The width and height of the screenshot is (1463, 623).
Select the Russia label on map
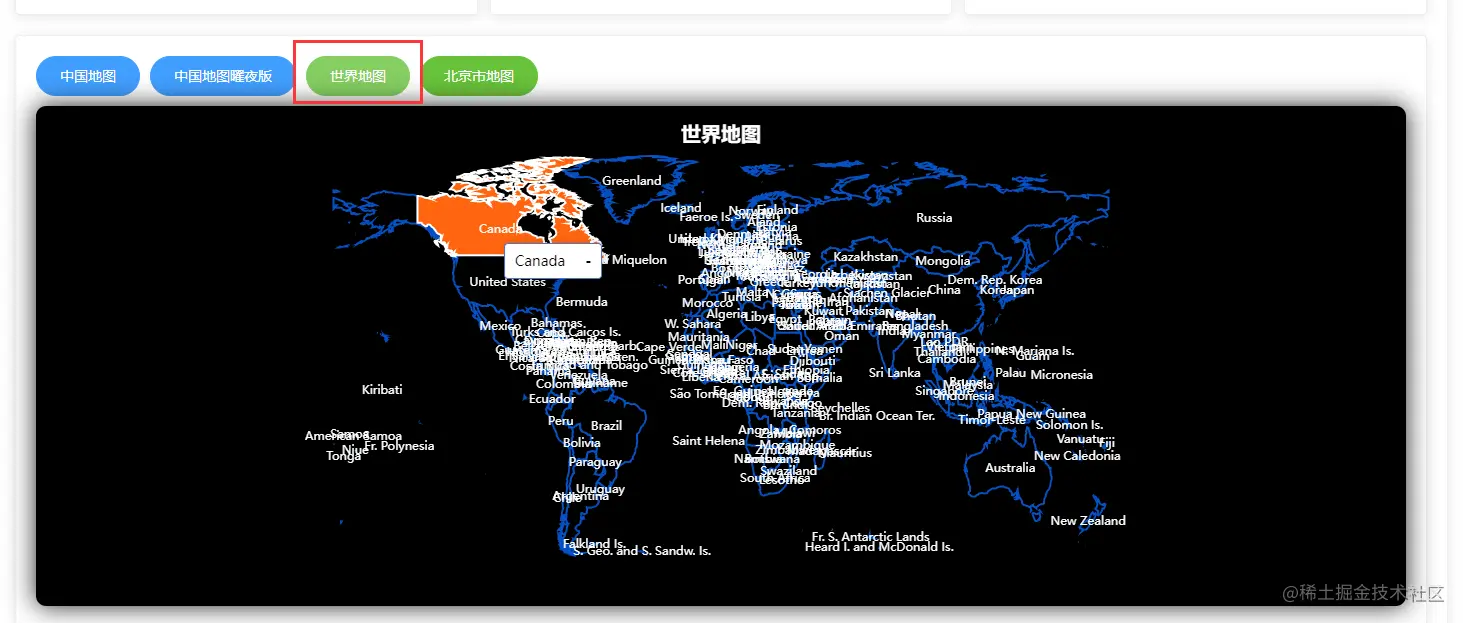click(x=934, y=218)
